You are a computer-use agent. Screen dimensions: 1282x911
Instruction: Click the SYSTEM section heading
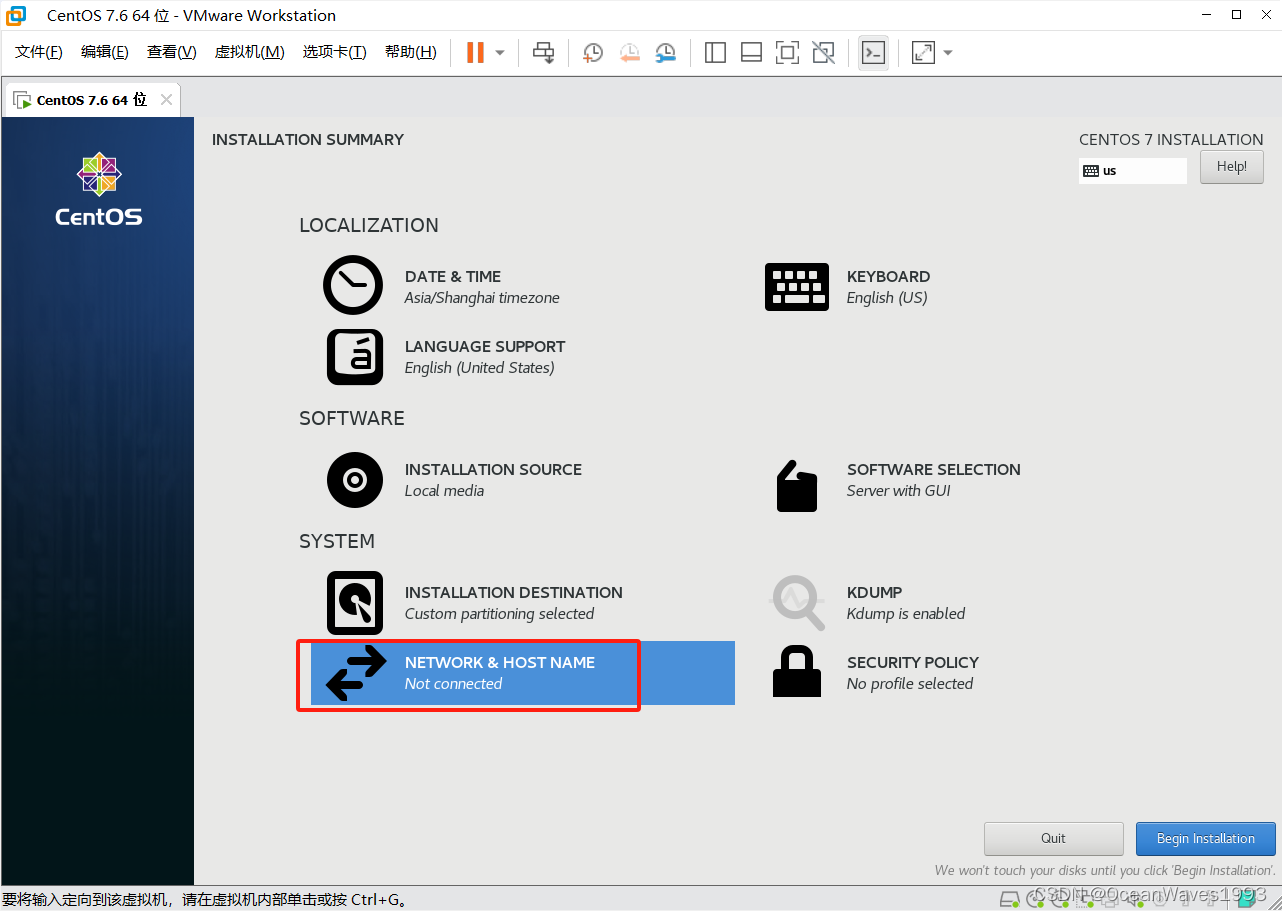point(337,541)
